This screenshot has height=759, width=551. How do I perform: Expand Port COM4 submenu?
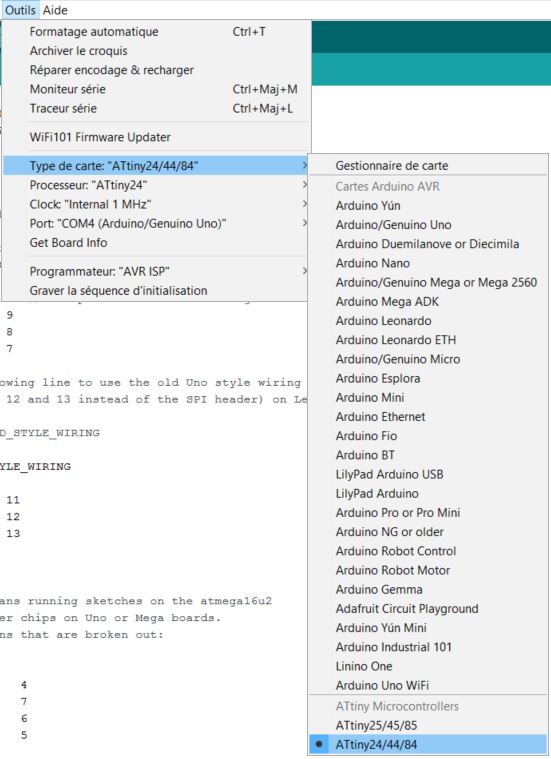[x=155, y=224]
